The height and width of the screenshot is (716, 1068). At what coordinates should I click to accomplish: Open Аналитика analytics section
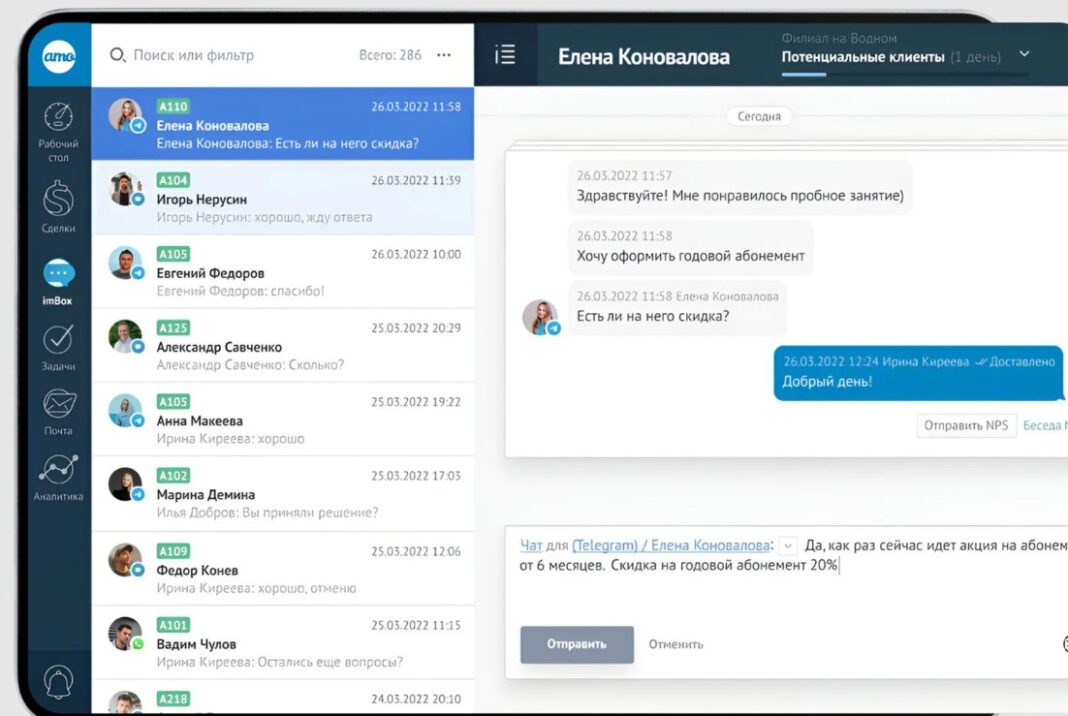click(59, 470)
